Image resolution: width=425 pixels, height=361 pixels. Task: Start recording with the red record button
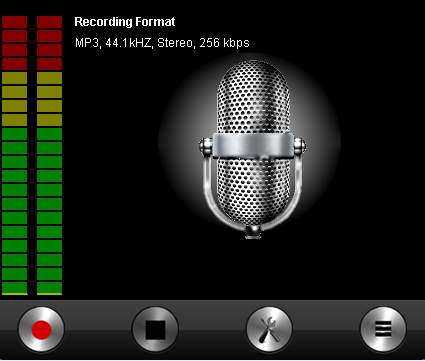click(x=41, y=330)
